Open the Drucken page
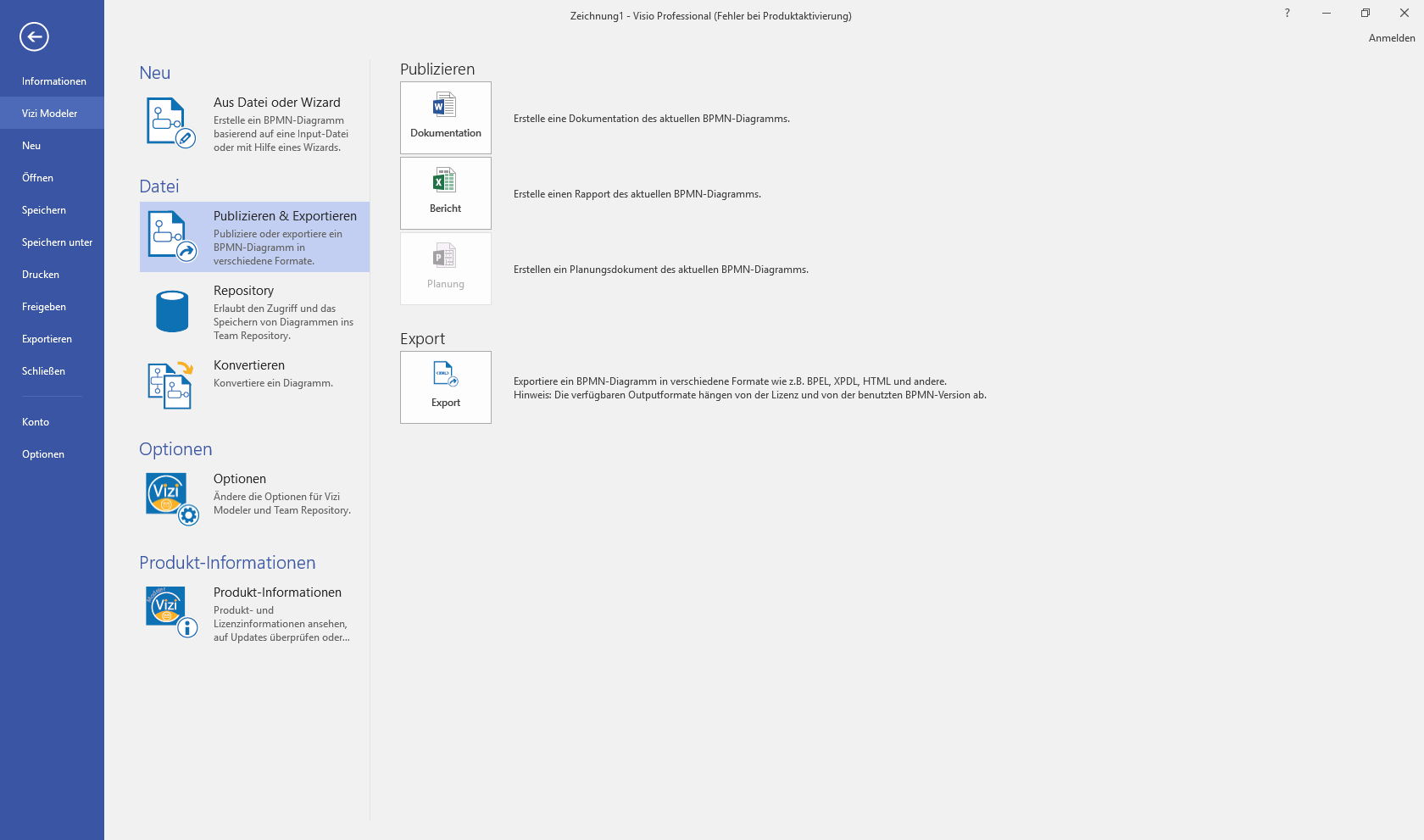This screenshot has width=1424, height=840. [52, 275]
